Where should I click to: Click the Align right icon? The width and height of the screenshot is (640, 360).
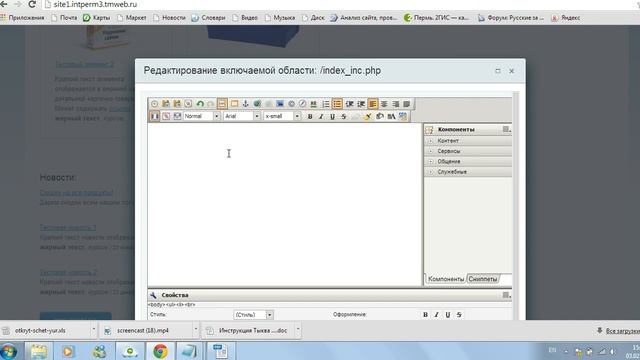pos(396,104)
